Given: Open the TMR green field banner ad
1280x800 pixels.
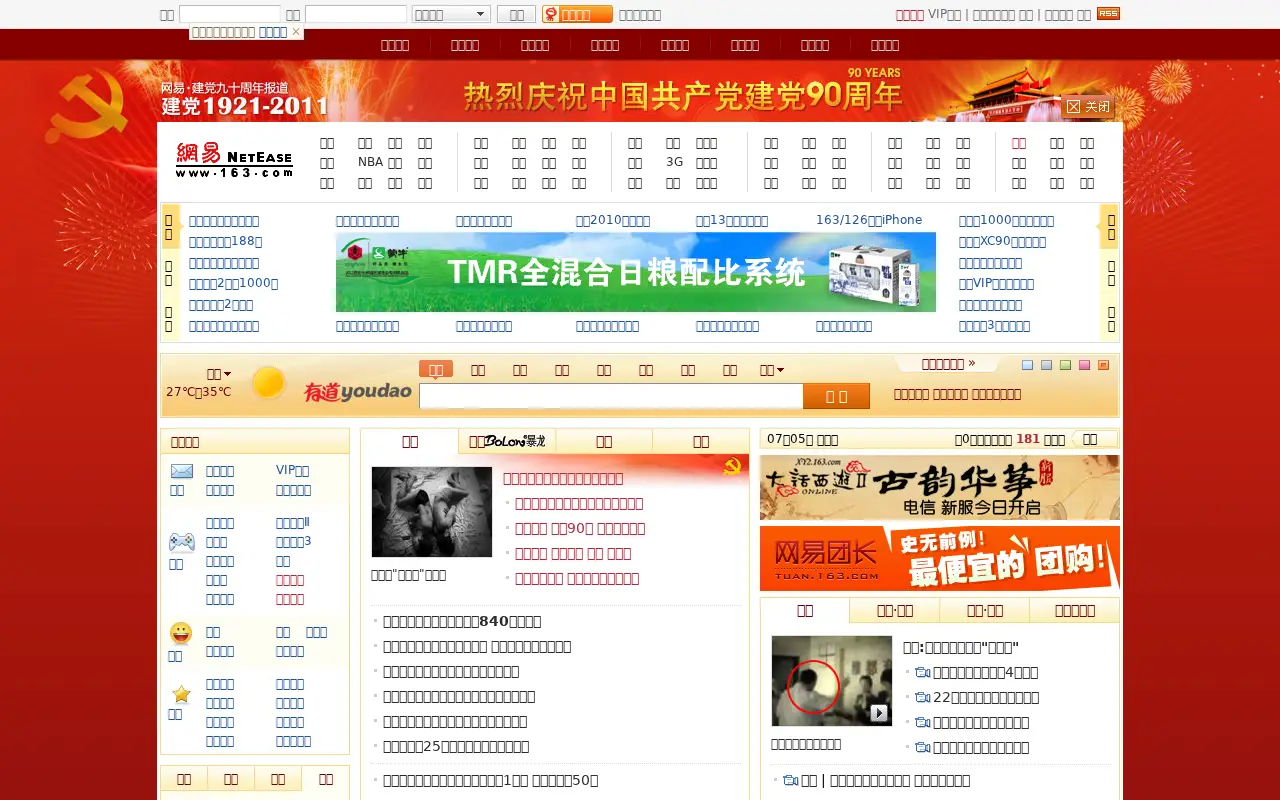Looking at the screenshot, I should [x=636, y=272].
